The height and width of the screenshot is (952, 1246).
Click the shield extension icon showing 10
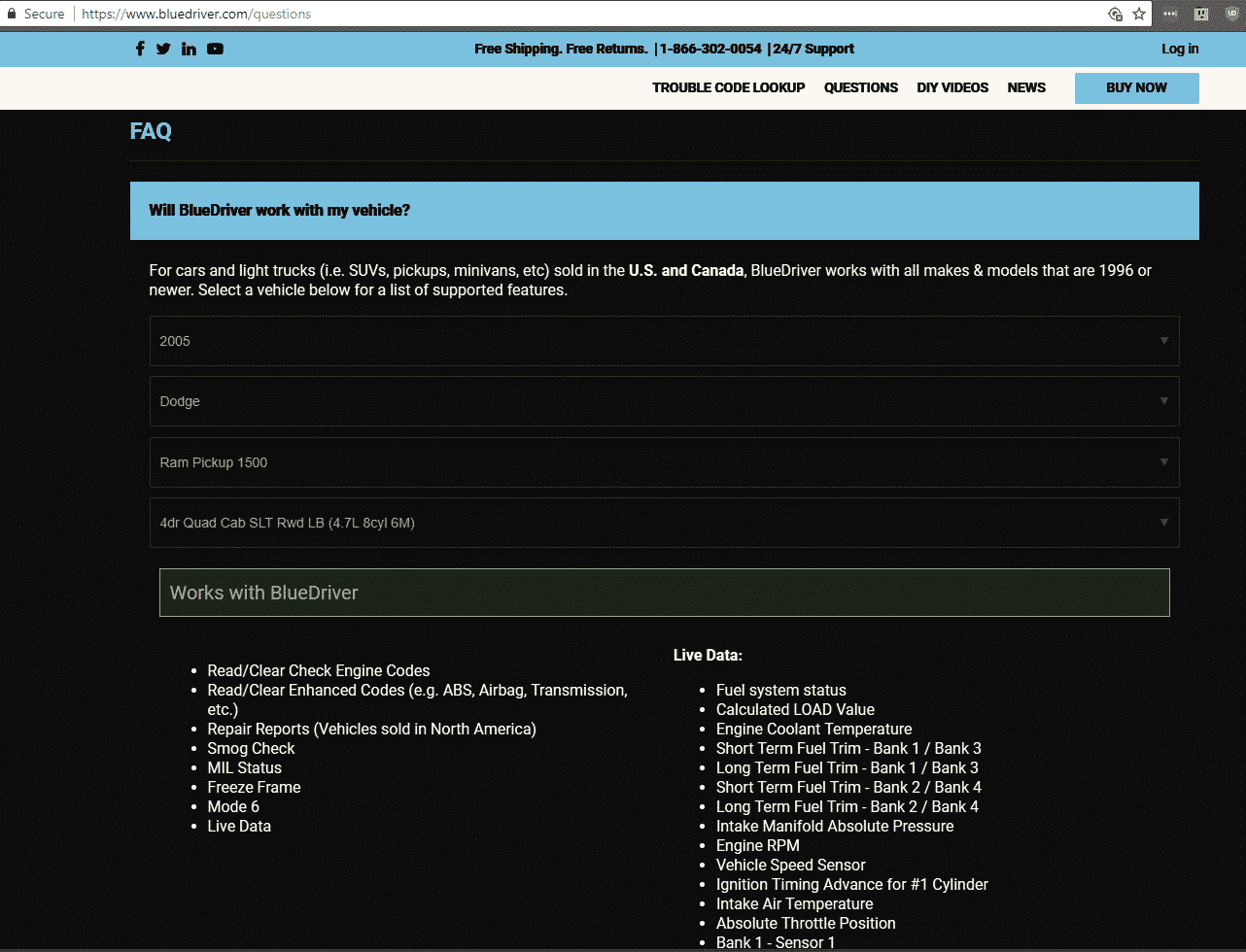(1232, 14)
